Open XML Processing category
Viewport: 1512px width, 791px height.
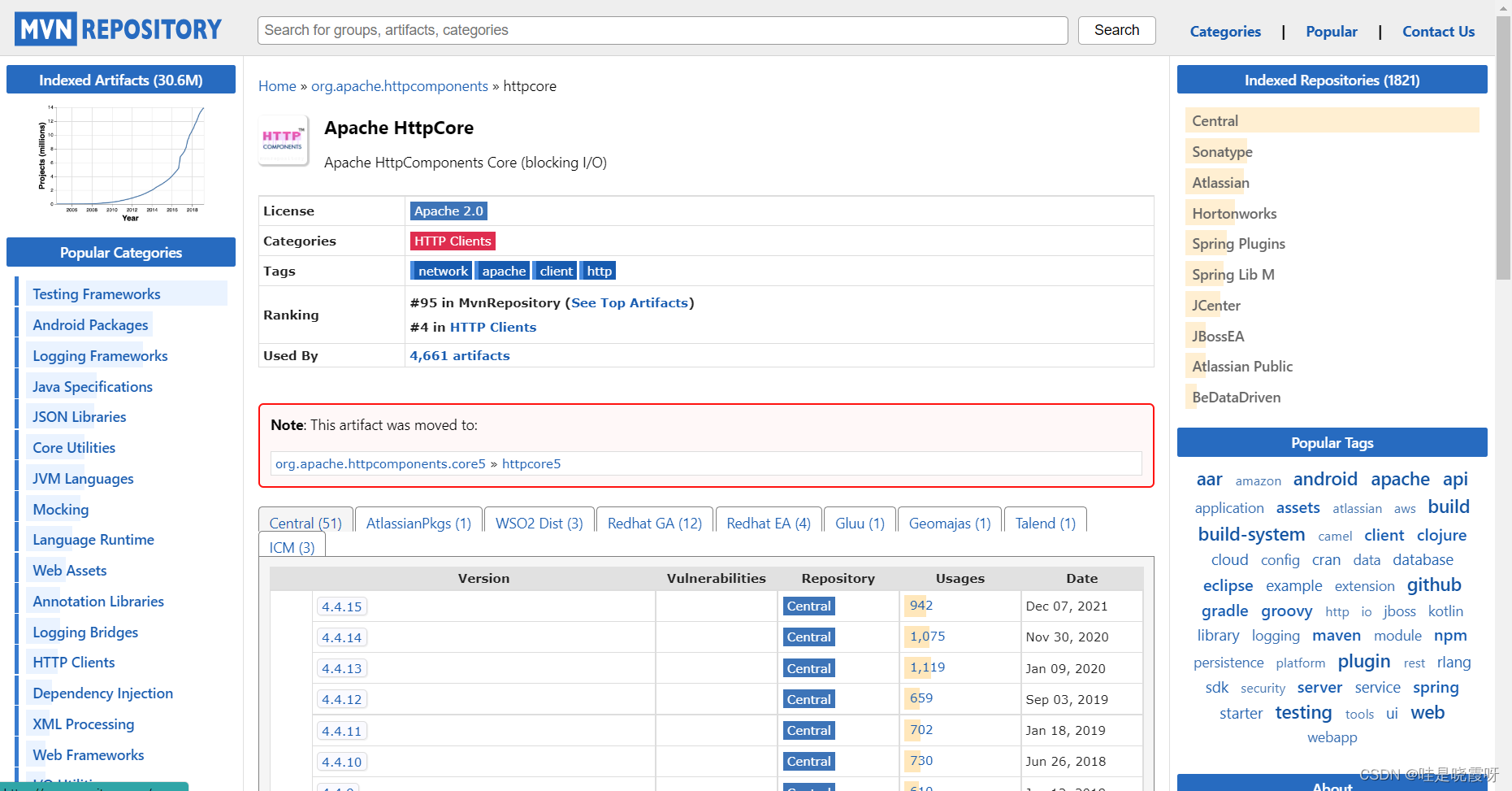(x=83, y=724)
